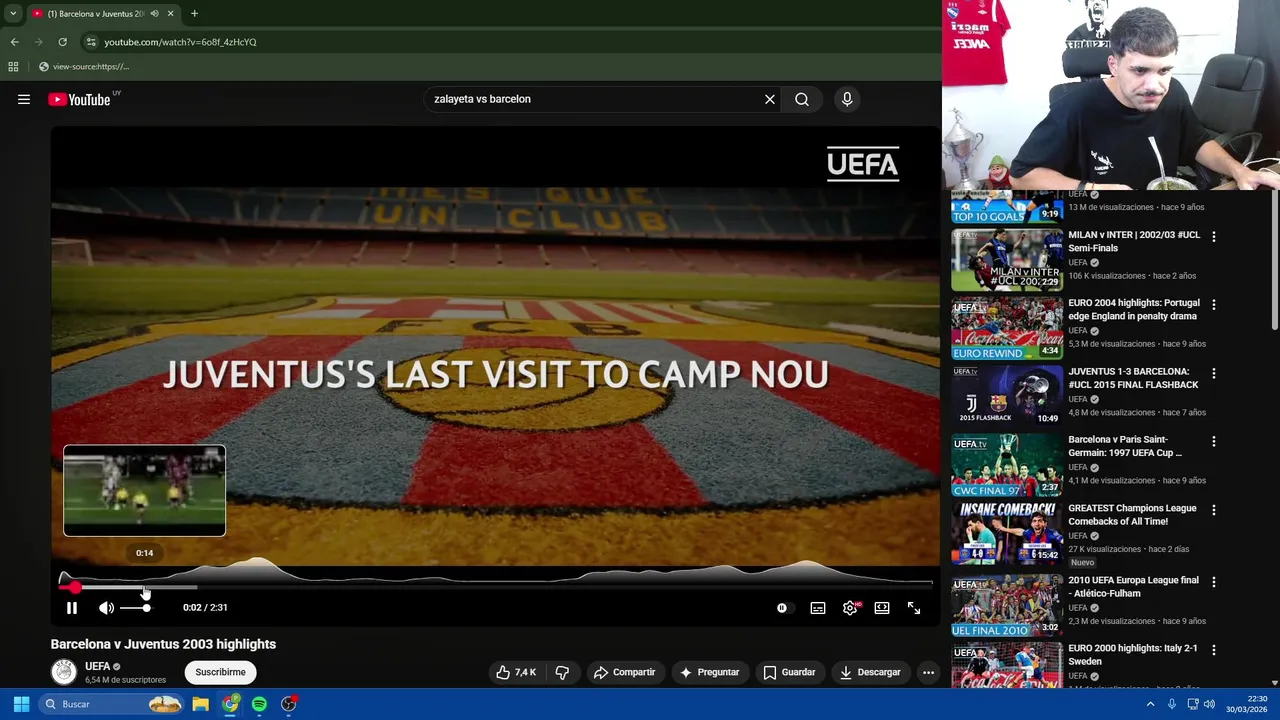Open the apps grid in bookmarks bar
This screenshot has width=1280, height=720.
click(x=13, y=67)
